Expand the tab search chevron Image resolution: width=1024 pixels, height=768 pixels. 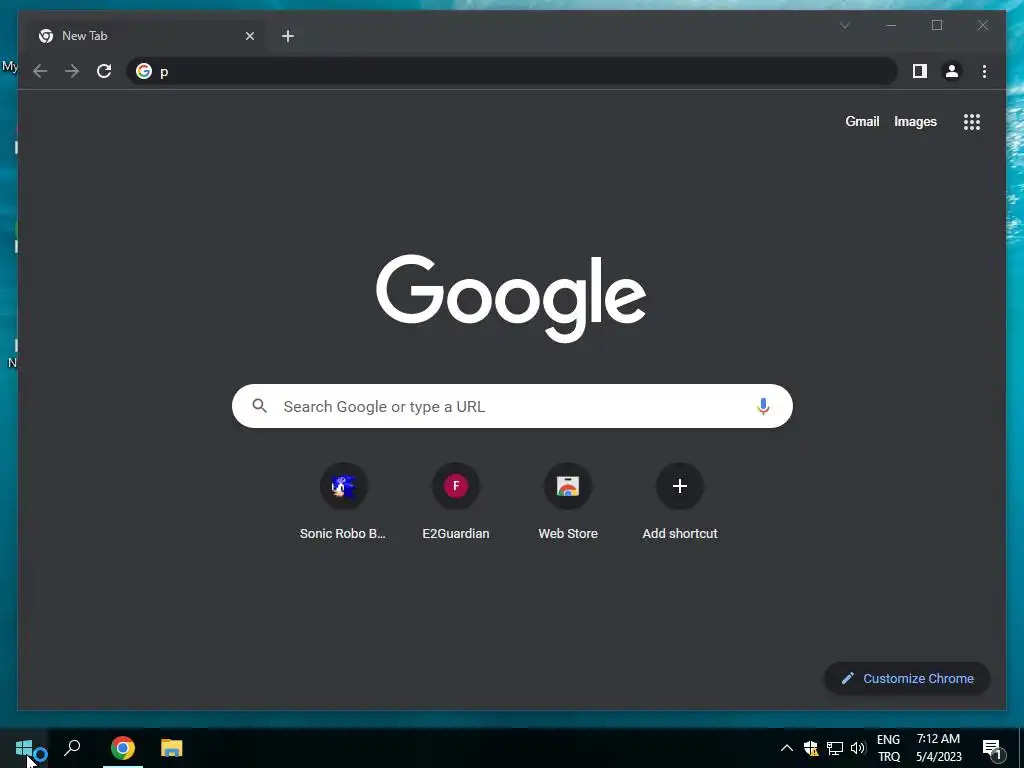tap(844, 25)
